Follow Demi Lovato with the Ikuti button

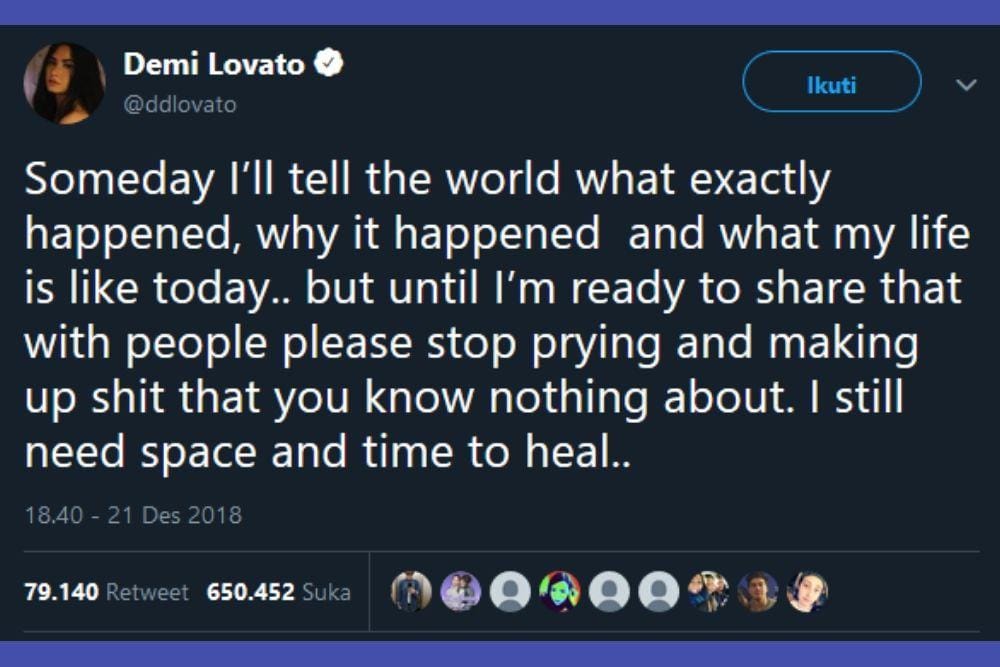(x=831, y=81)
